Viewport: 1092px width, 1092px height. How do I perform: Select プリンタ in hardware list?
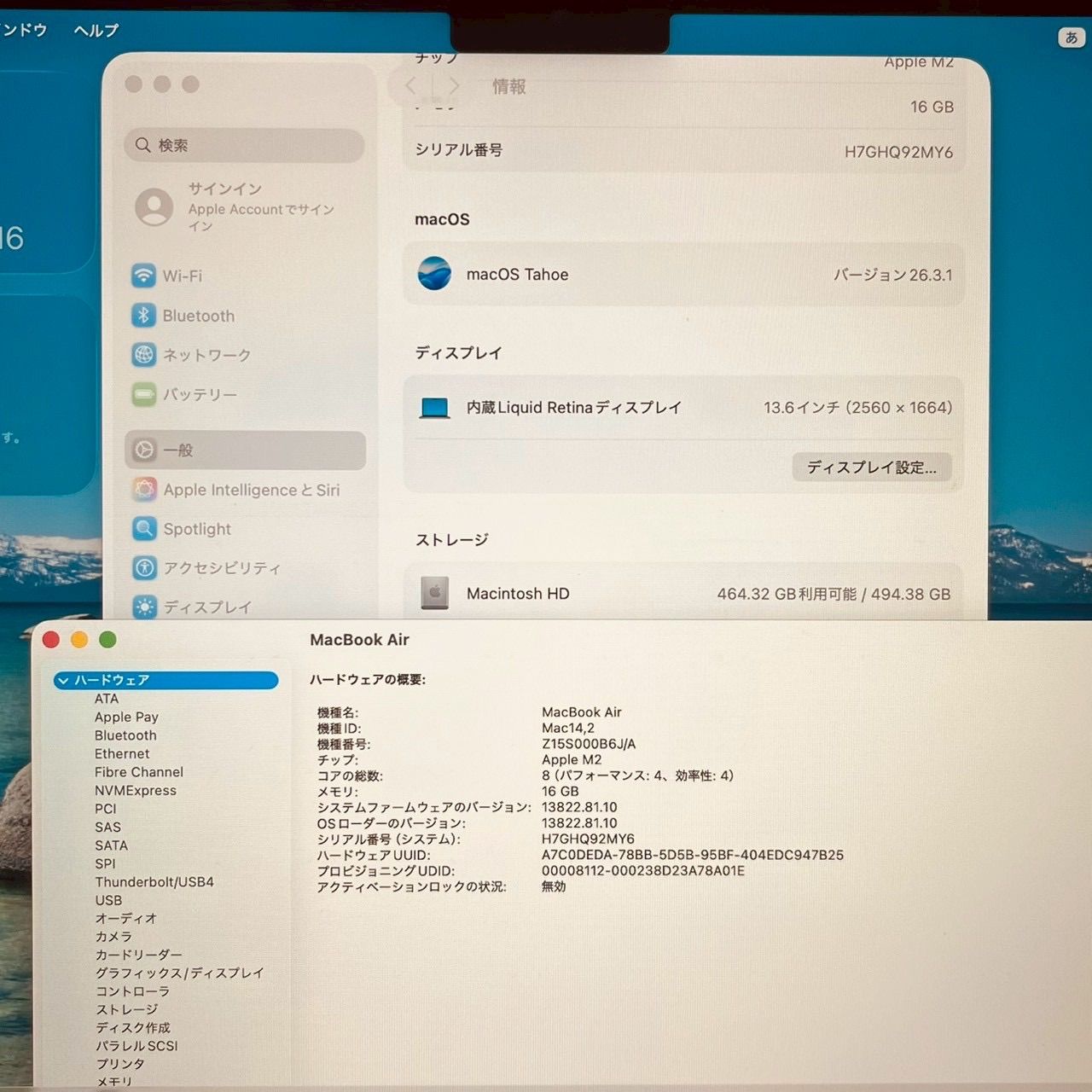pos(119,1064)
